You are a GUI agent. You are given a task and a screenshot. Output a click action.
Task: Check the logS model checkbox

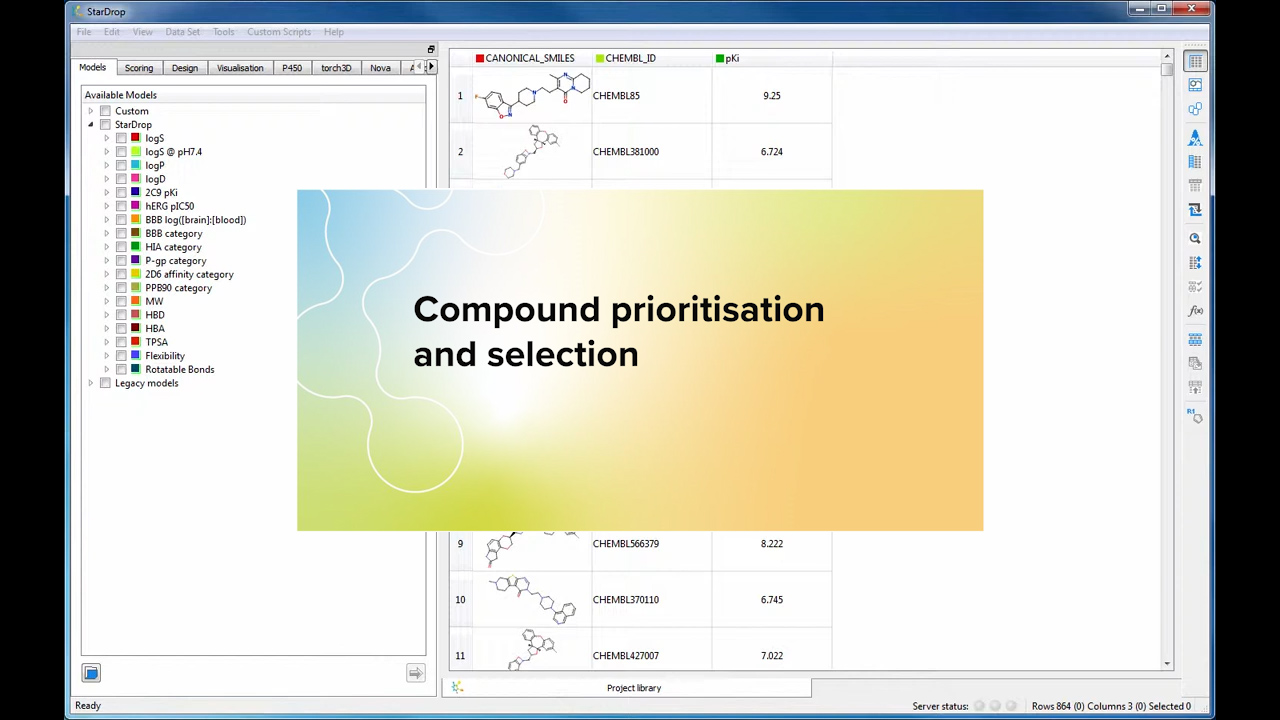pyautogui.click(x=121, y=138)
